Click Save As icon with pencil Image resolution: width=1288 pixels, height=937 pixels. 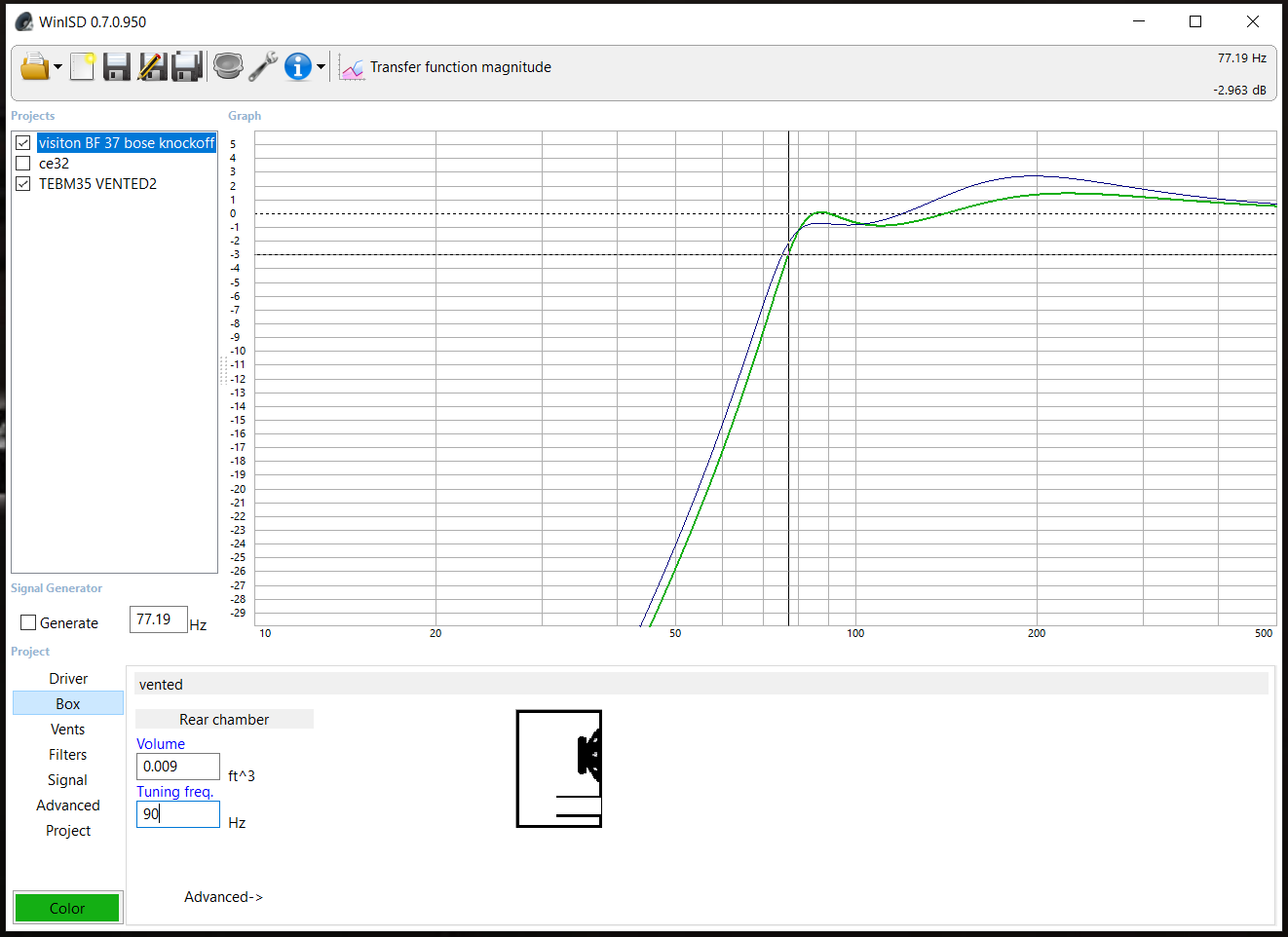point(152,66)
